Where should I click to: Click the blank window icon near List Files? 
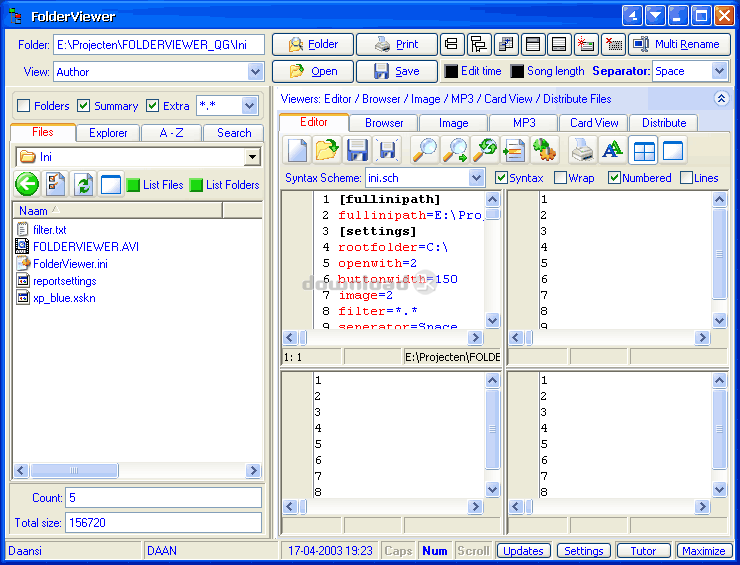[x=111, y=184]
